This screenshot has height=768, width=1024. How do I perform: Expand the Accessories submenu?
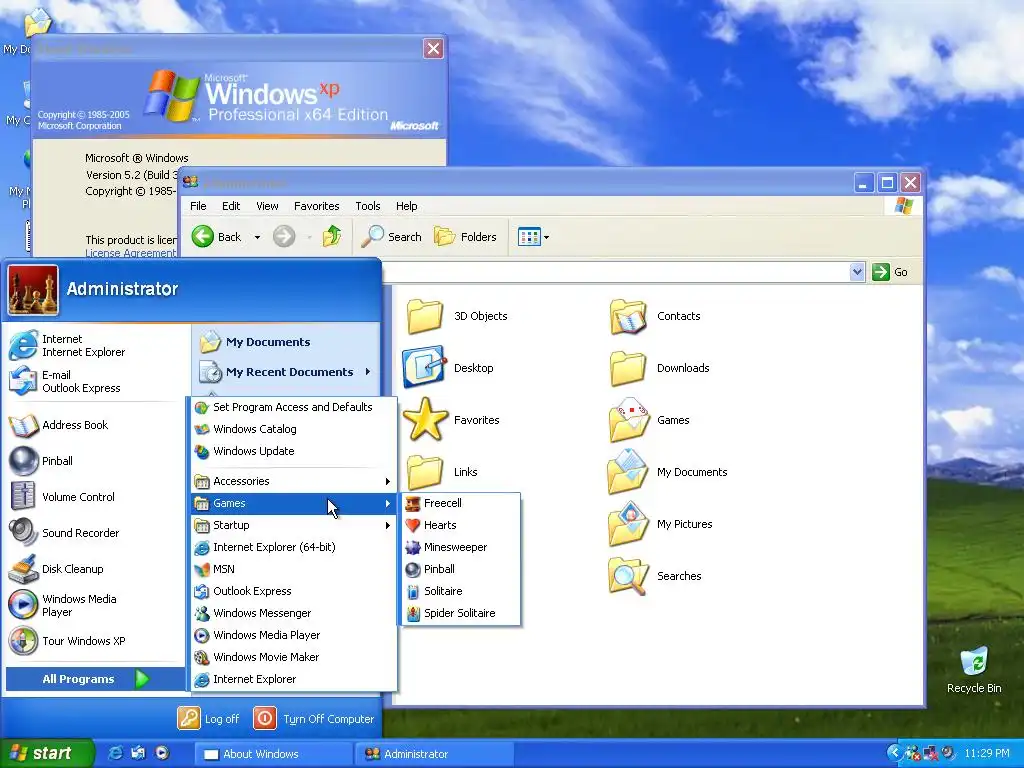pyautogui.click(x=294, y=481)
